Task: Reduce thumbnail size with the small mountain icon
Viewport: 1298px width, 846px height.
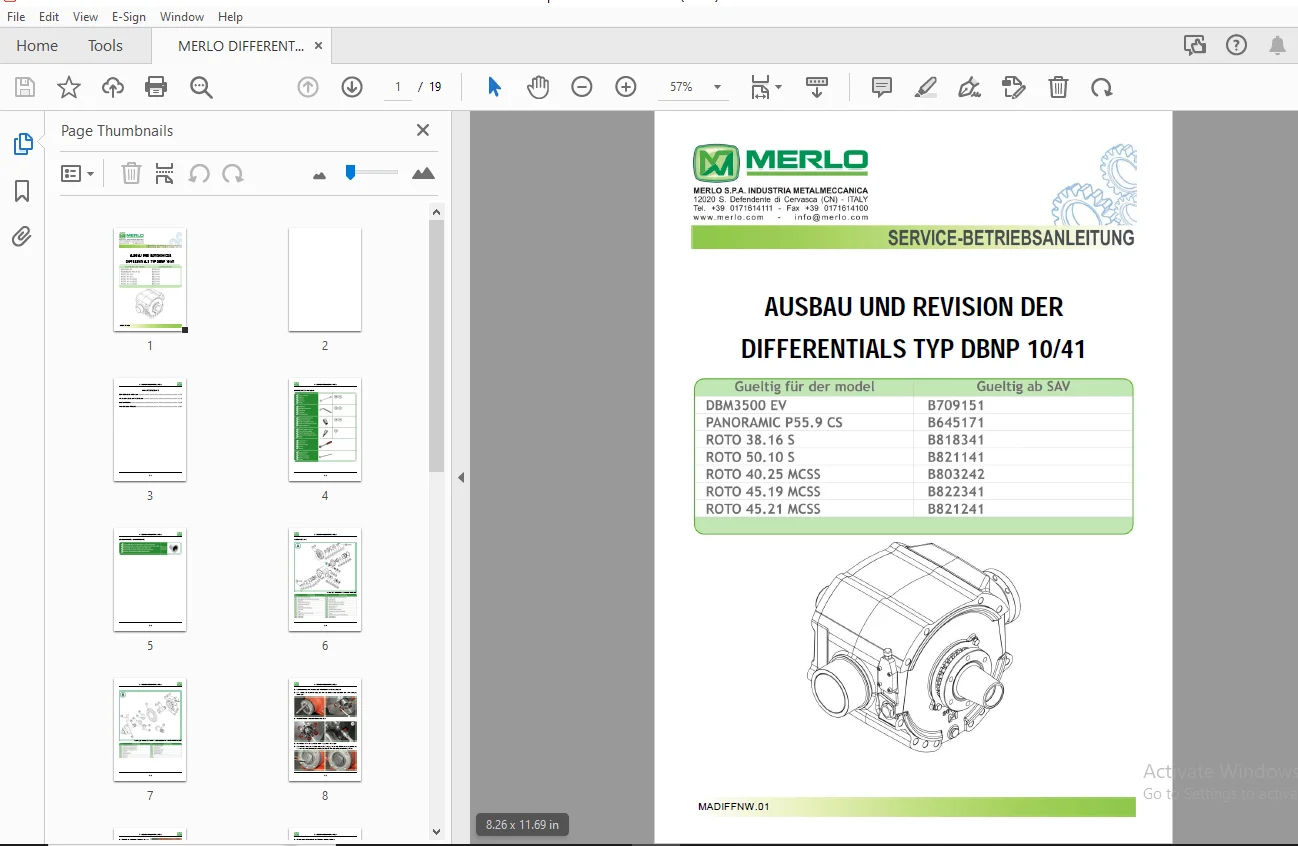Action: click(320, 175)
